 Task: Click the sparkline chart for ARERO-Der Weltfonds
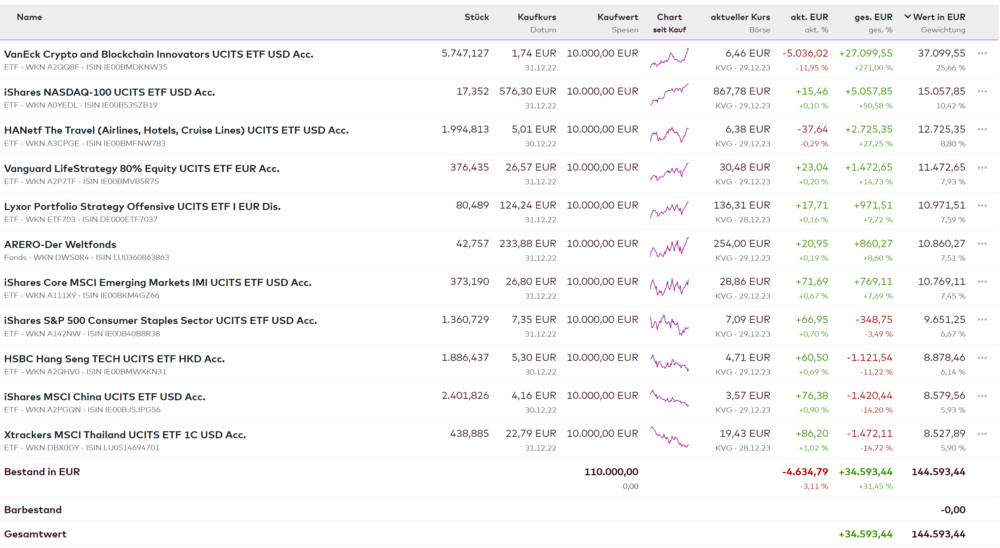(x=669, y=248)
